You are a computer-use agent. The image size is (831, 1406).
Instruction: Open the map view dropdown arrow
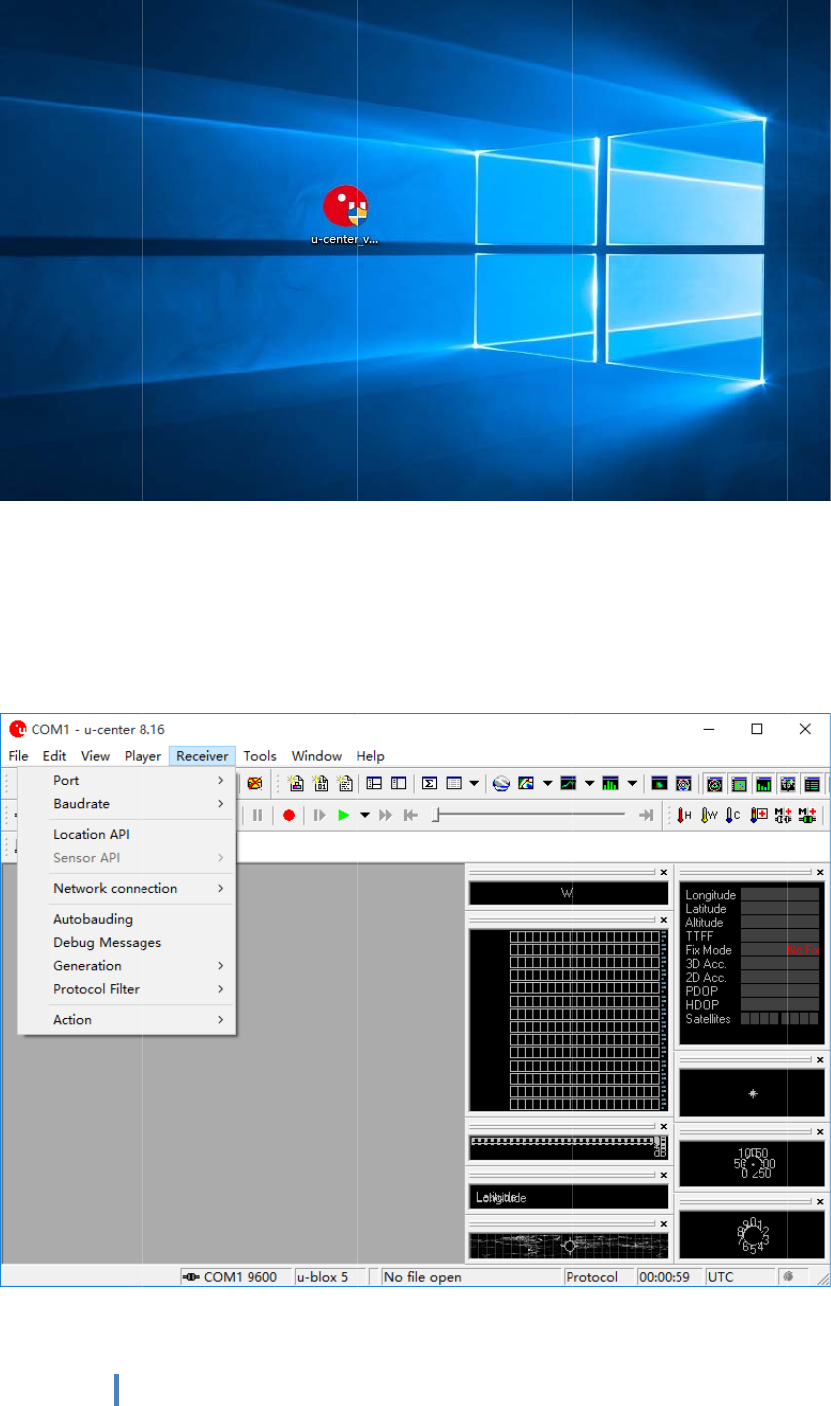tap(547, 784)
